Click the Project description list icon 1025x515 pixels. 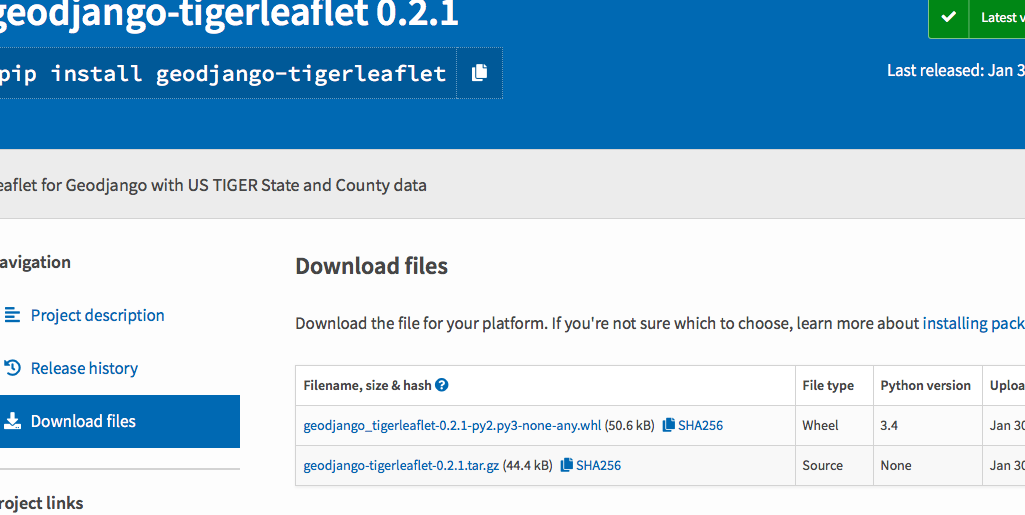coord(12,315)
